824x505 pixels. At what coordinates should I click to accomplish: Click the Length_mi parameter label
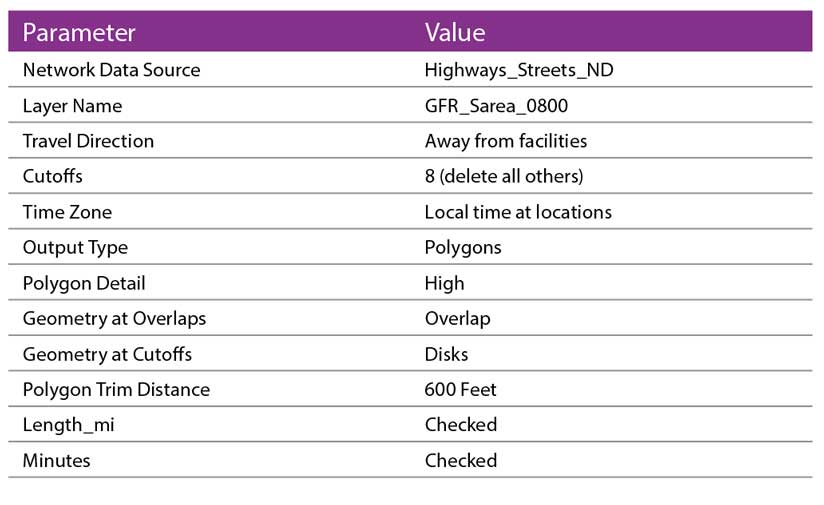[68, 425]
